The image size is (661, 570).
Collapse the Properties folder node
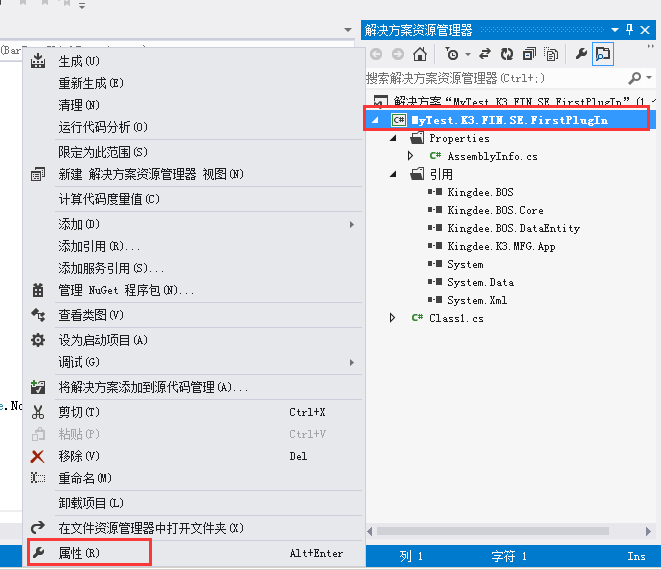click(393, 138)
